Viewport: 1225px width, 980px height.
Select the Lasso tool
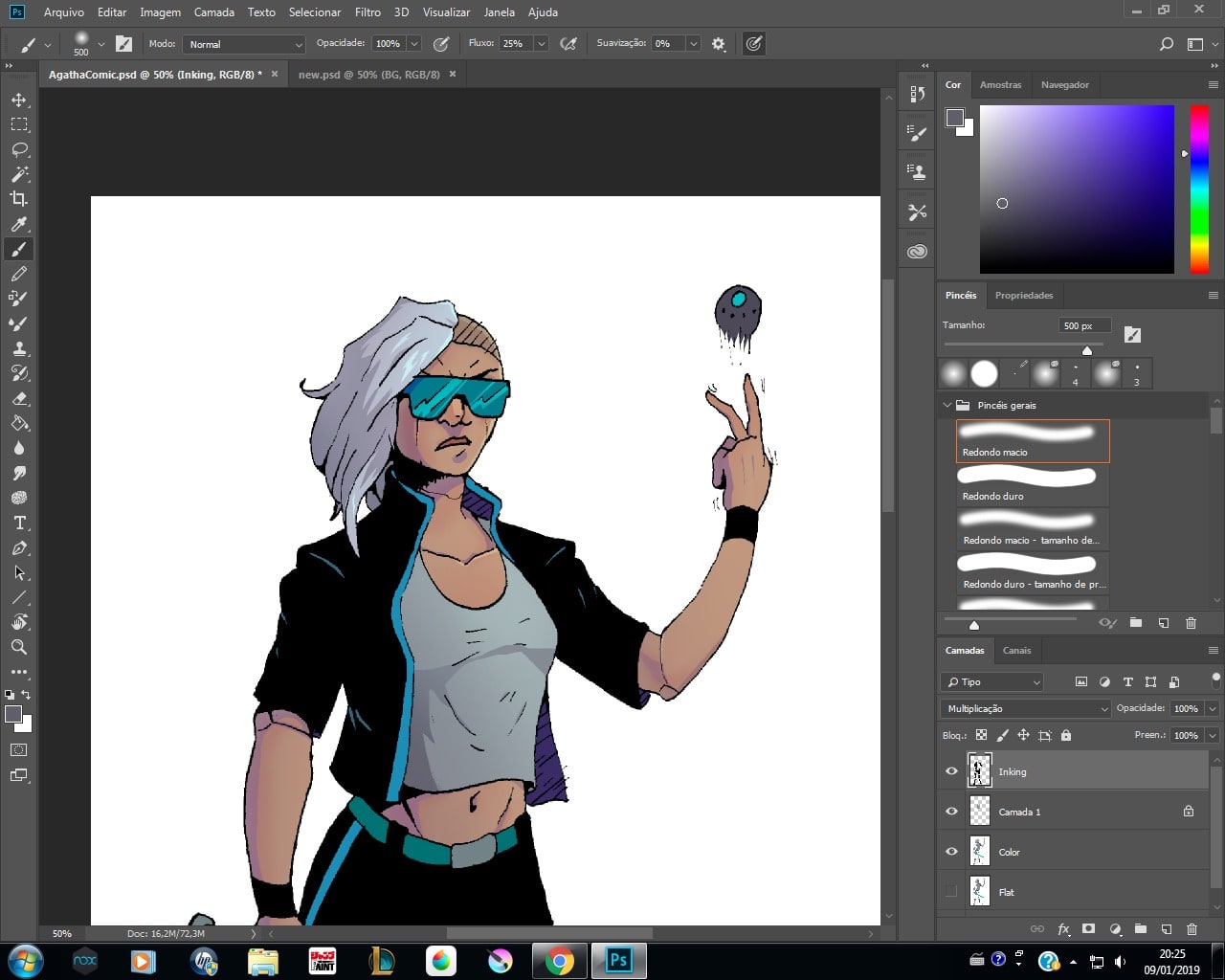(x=19, y=149)
